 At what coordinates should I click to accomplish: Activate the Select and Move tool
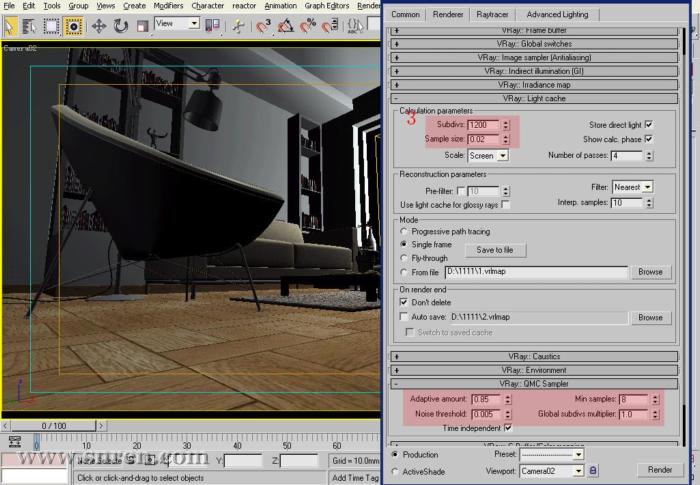pyautogui.click(x=99, y=25)
